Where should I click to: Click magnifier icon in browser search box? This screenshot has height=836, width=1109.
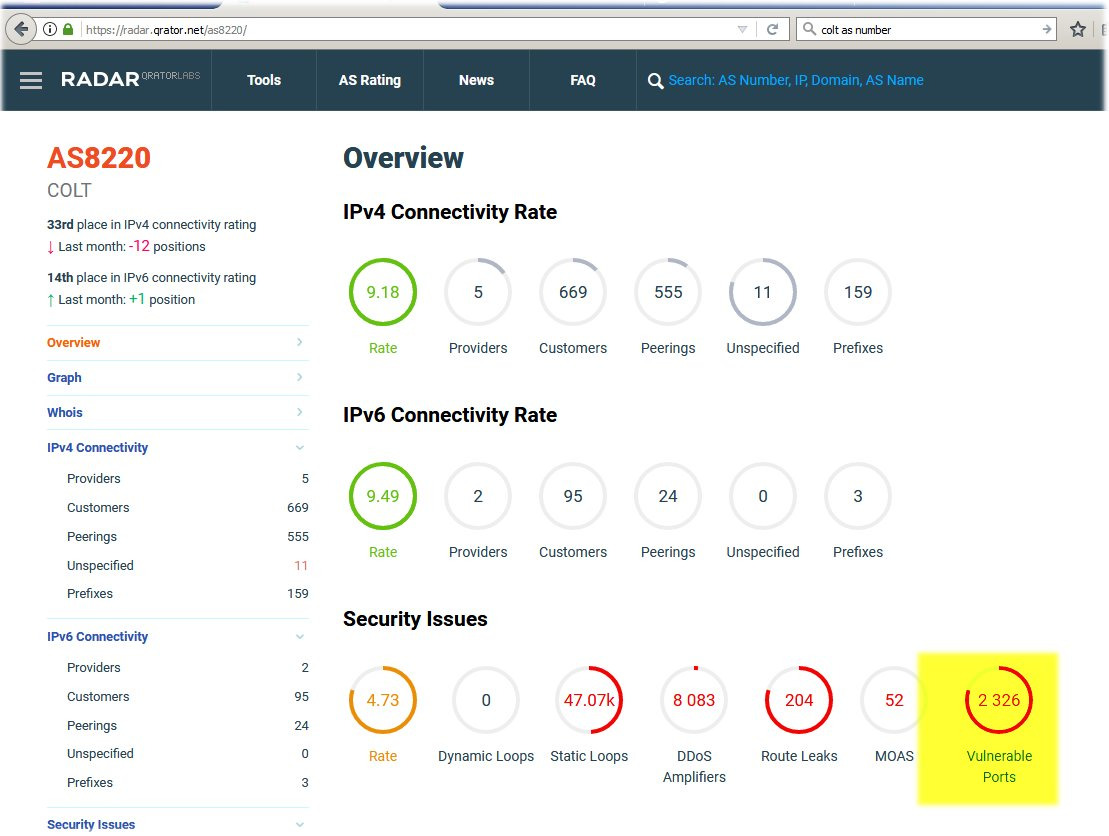pyautogui.click(x=809, y=29)
